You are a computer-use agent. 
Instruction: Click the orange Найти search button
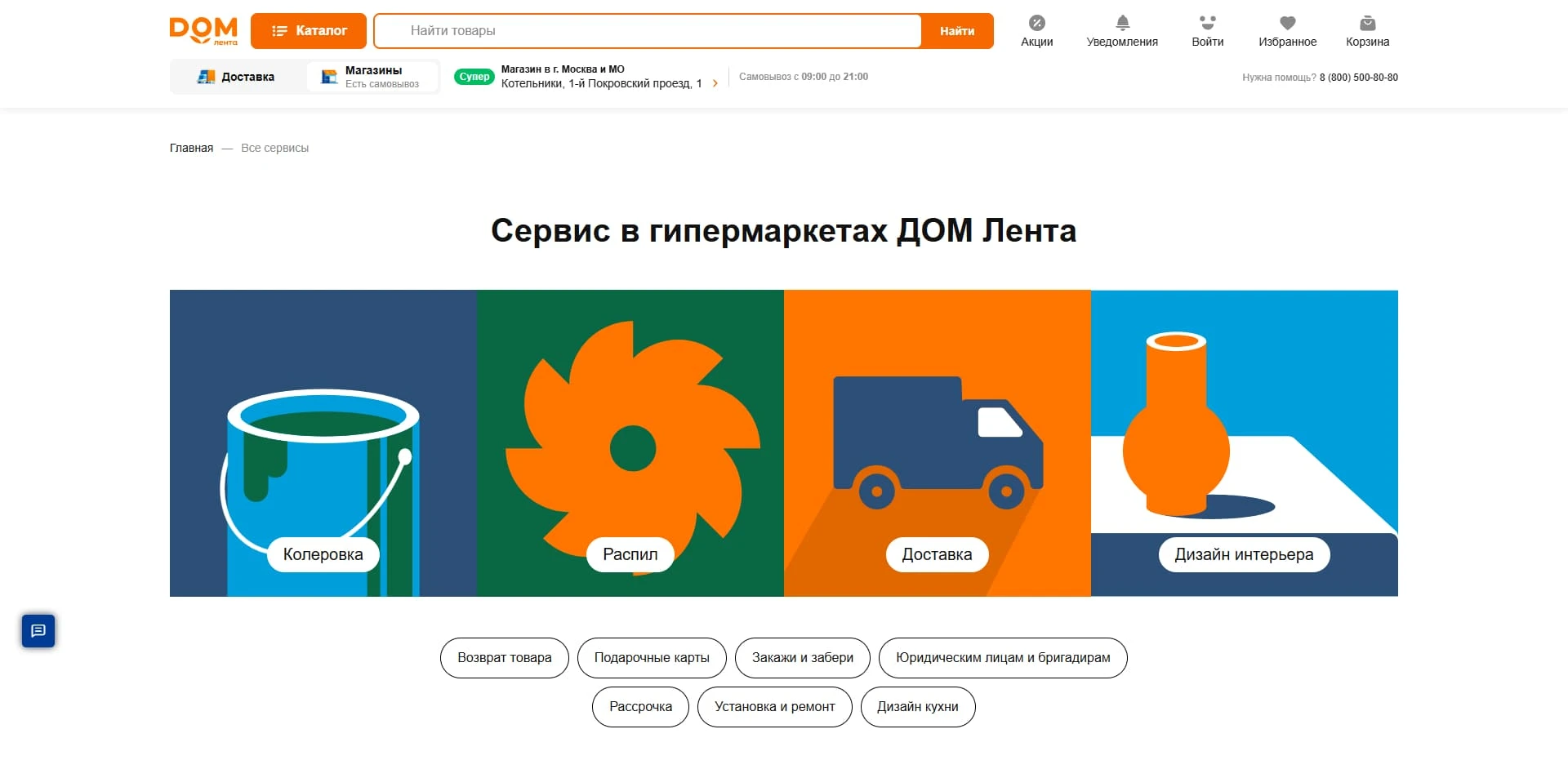[x=957, y=31]
